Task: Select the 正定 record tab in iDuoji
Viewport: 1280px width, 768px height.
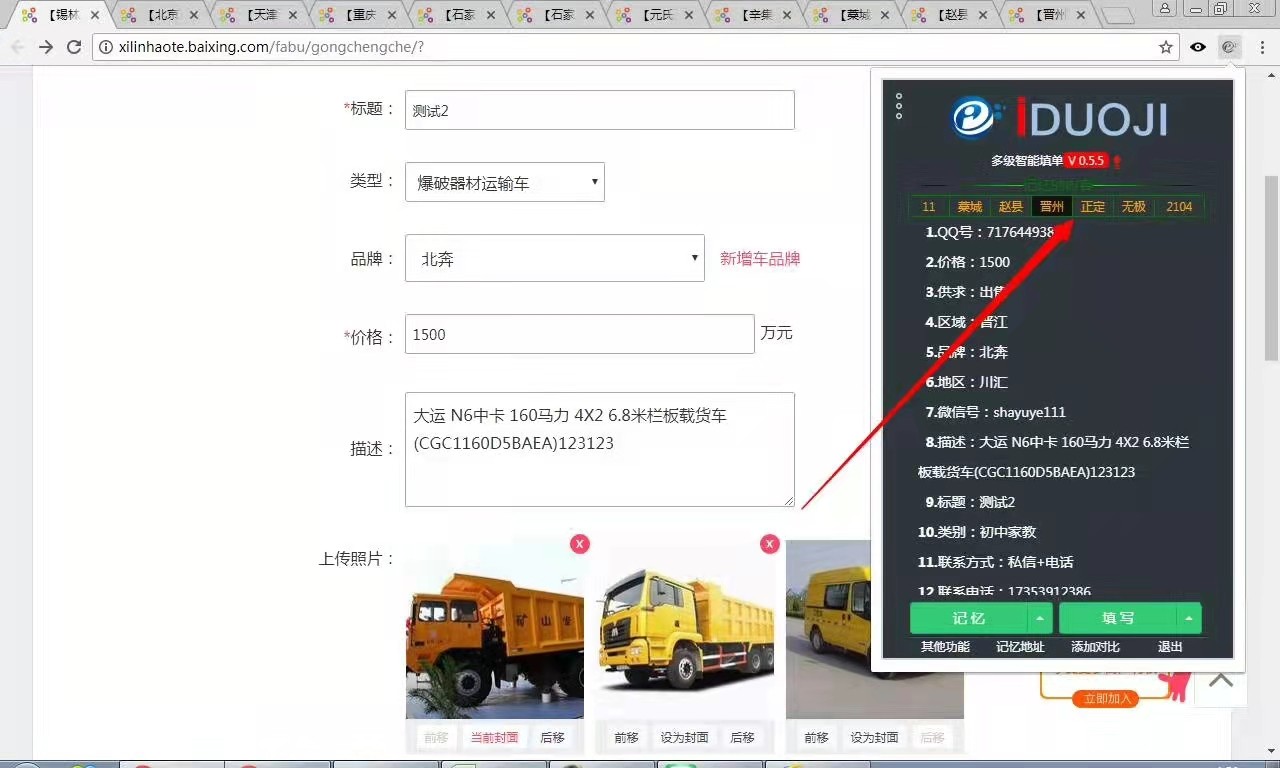Action: [1093, 207]
